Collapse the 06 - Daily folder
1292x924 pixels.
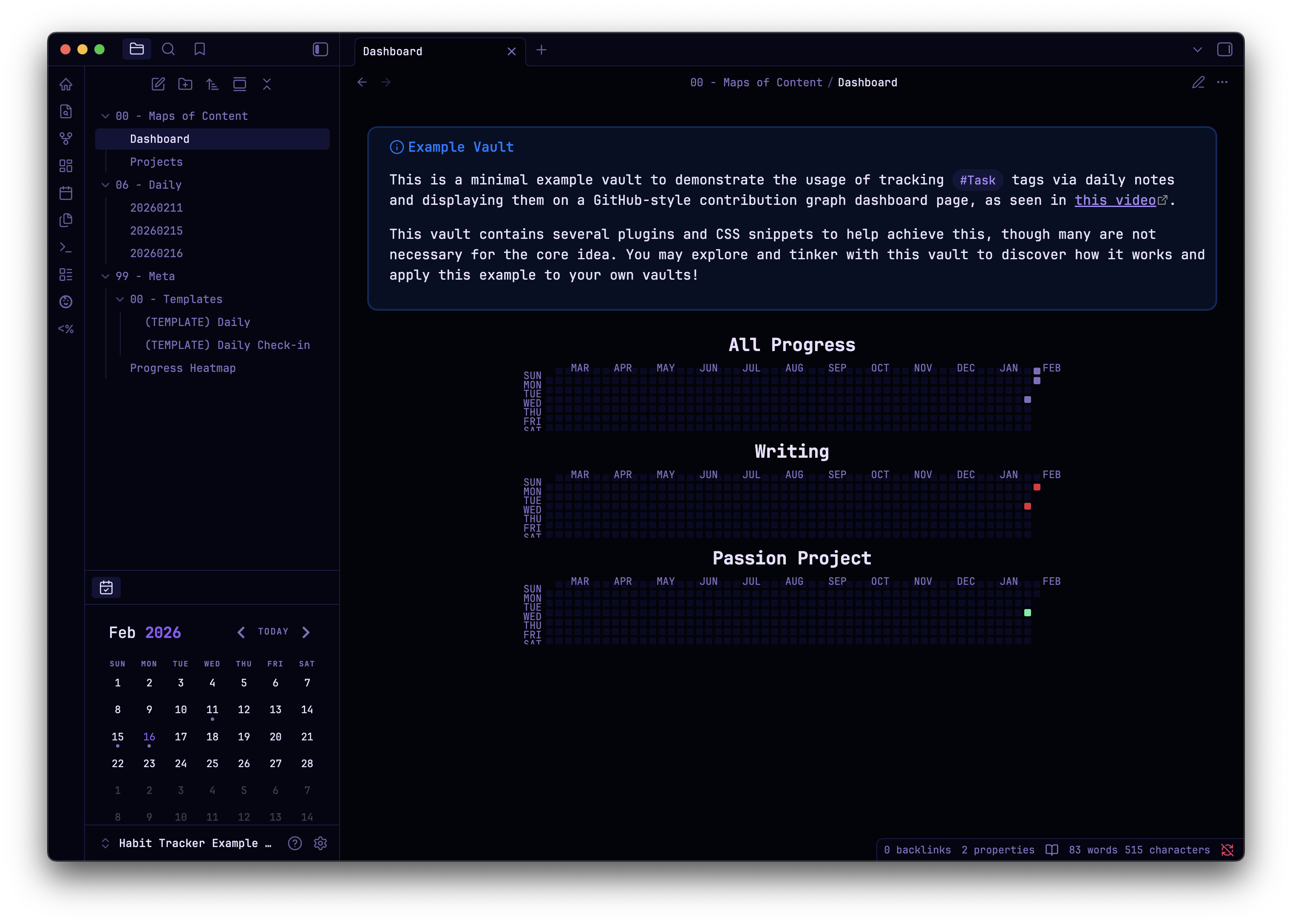click(106, 185)
